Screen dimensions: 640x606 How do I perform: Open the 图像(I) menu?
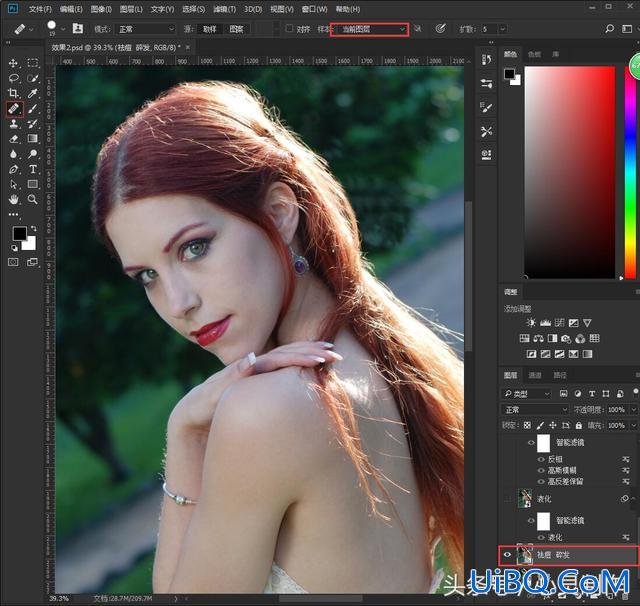point(101,9)
